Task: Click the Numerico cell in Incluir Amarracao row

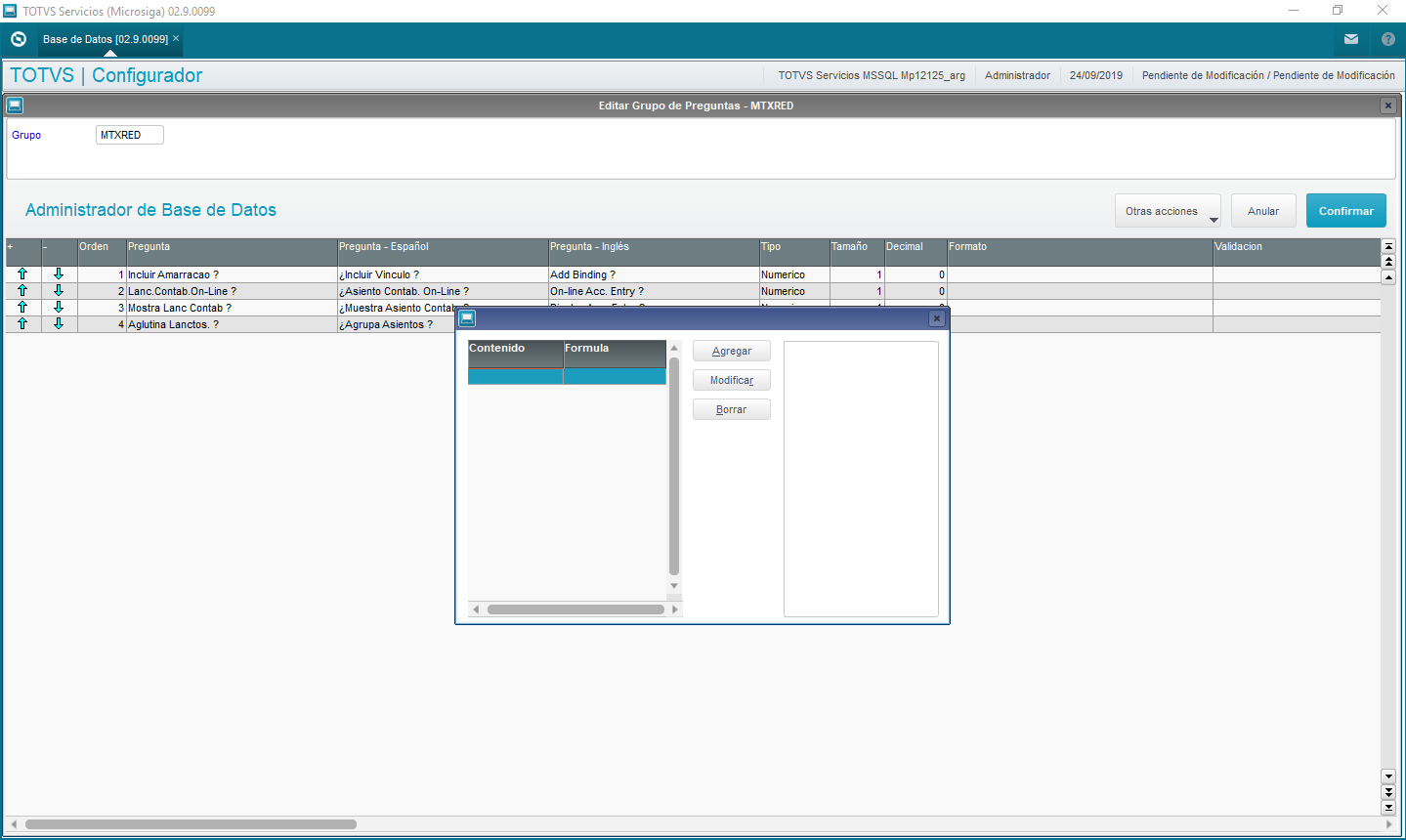Action: click(794, 275)
